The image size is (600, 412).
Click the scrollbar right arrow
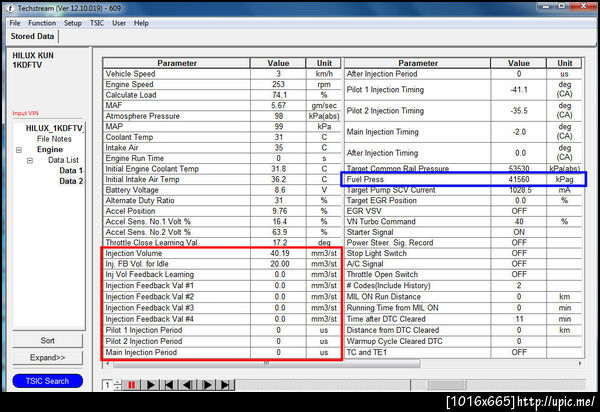pos(580,363)
